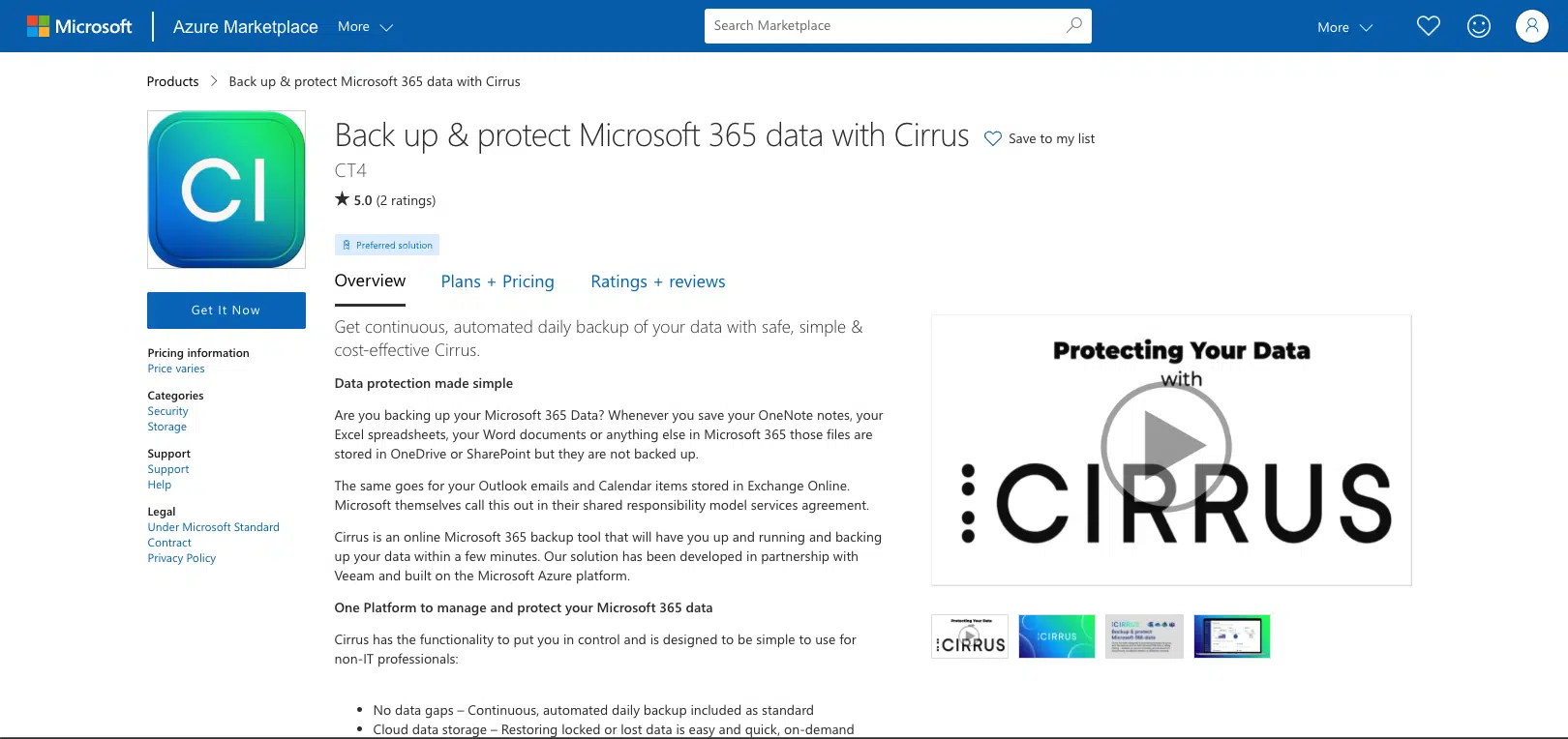Open the Privacy Policy link
This screenshot has width=1568, height=739.
point(181,558)
